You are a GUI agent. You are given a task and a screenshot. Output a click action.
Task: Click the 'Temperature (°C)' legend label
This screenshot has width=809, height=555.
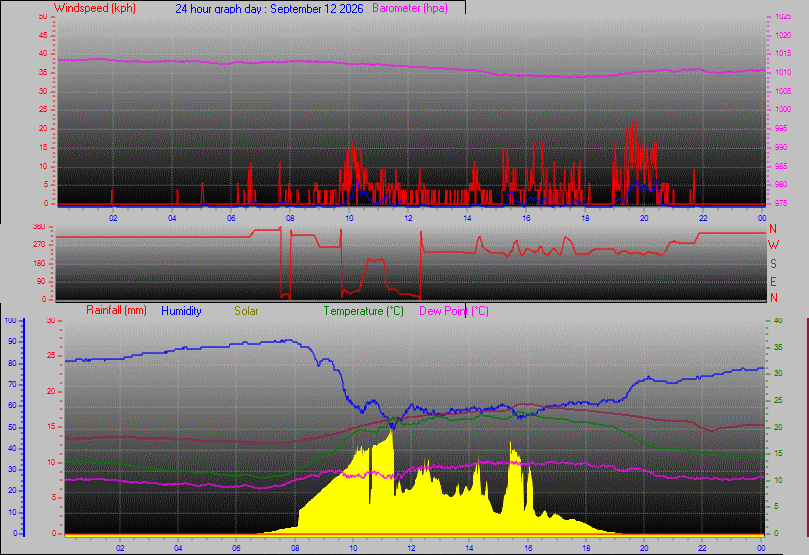click(x=364, y=311)
